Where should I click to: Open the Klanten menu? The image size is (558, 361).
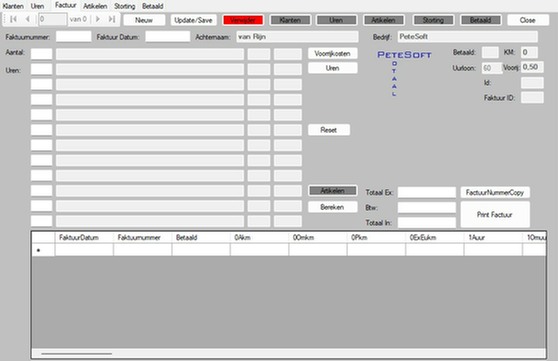13,6
